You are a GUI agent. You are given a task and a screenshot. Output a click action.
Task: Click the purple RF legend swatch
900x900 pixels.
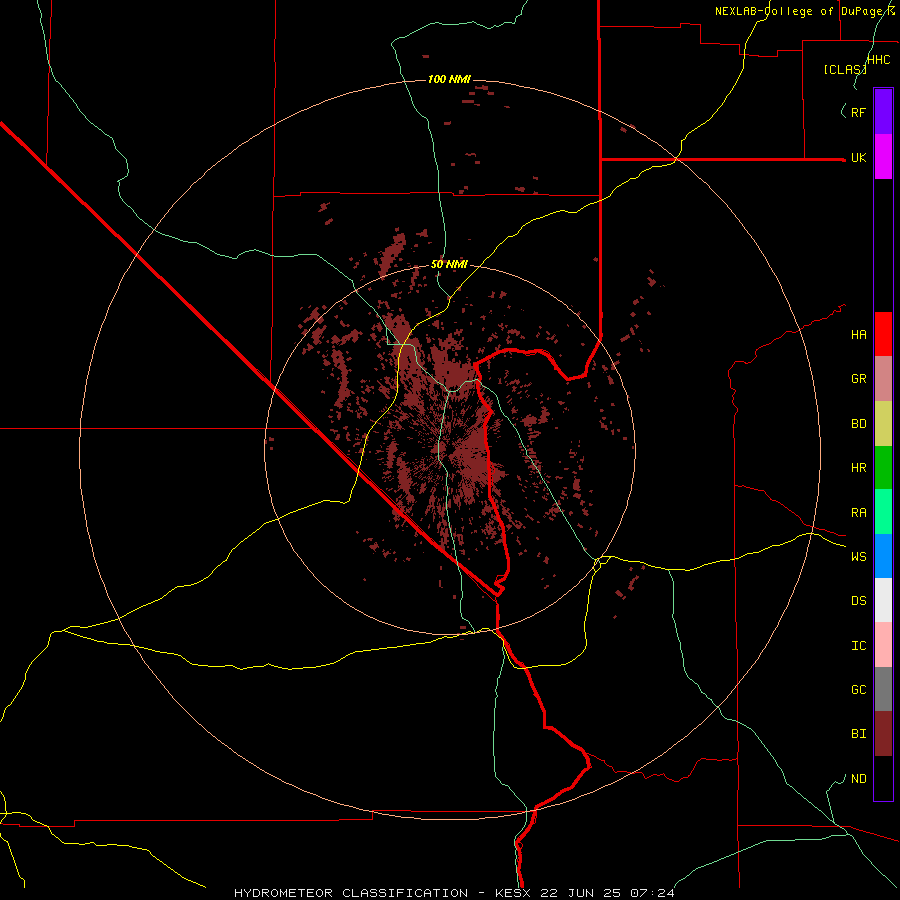(883, 112)
